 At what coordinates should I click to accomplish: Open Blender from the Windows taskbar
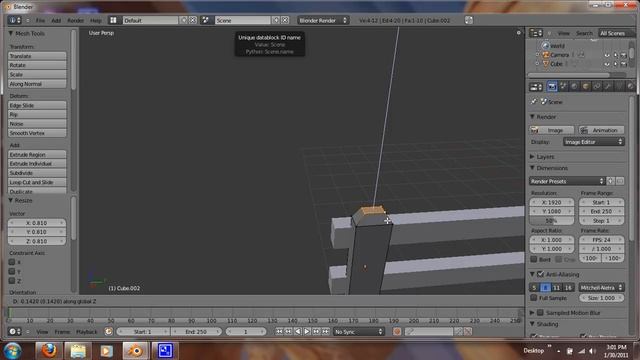click(136, 351)
